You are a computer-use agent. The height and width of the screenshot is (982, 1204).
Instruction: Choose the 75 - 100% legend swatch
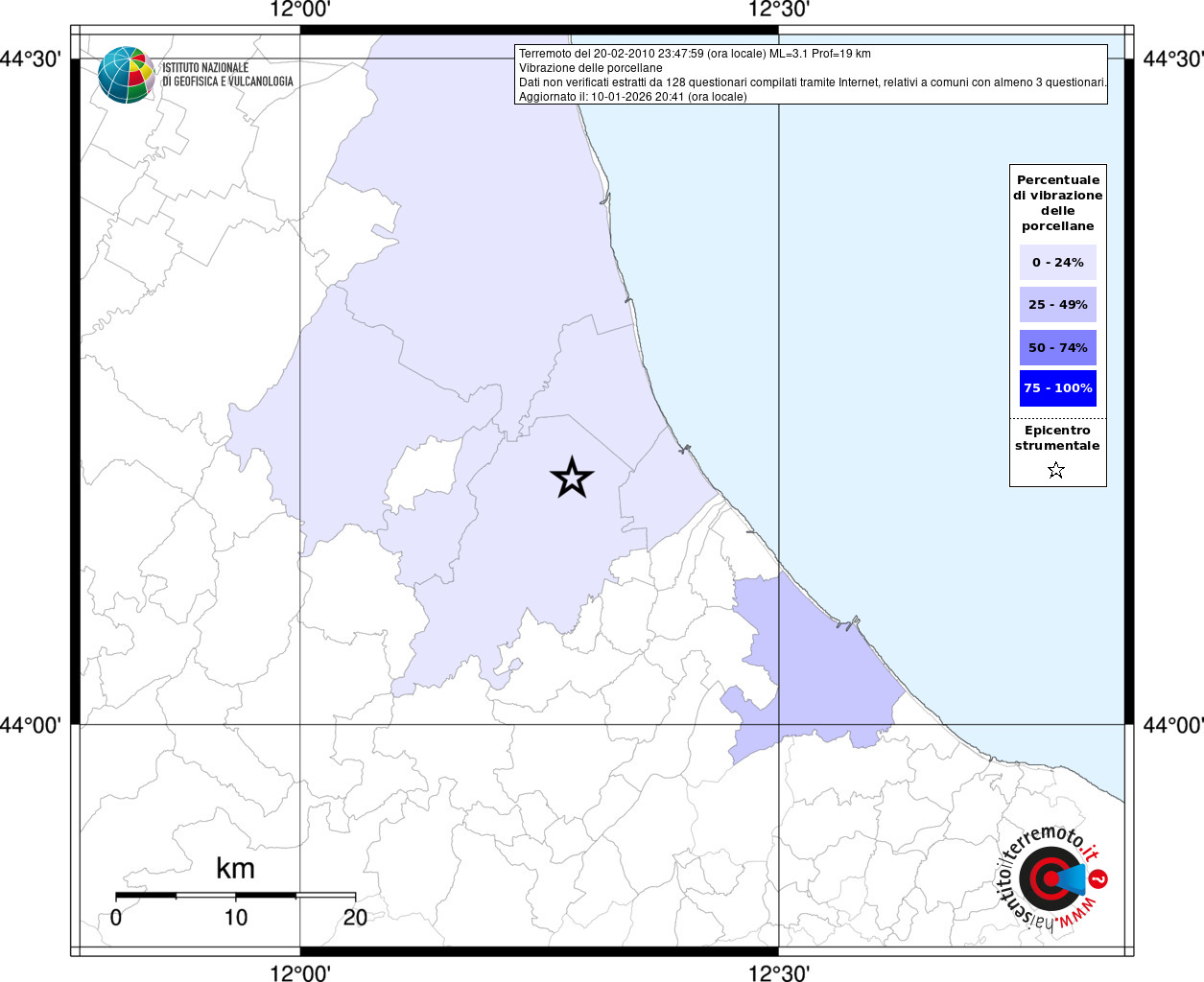(x=1057, y=388)
